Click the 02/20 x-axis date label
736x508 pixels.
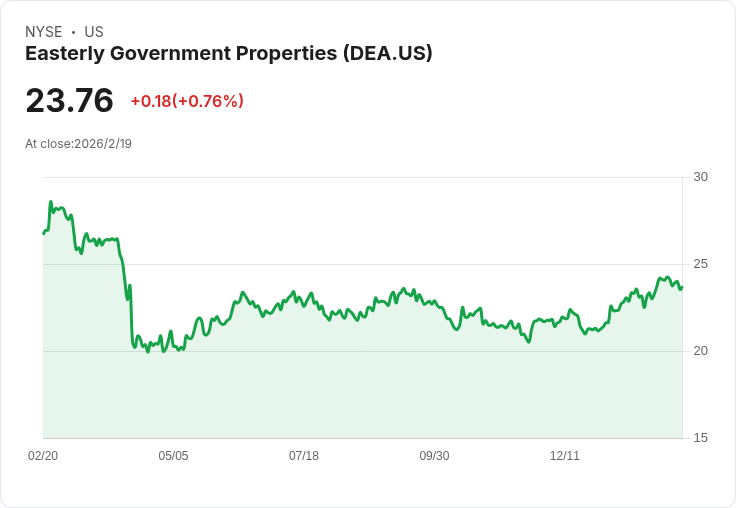pyautogui.click(x=43, y=456)
